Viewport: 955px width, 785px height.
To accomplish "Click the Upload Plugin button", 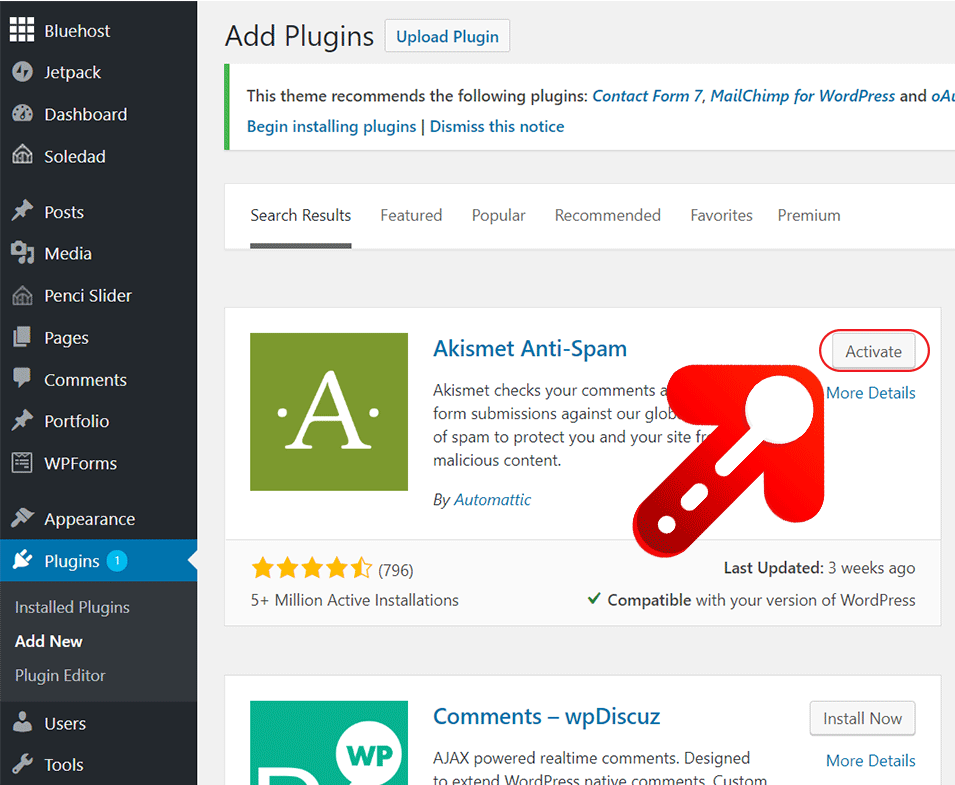I will (447, 36).
